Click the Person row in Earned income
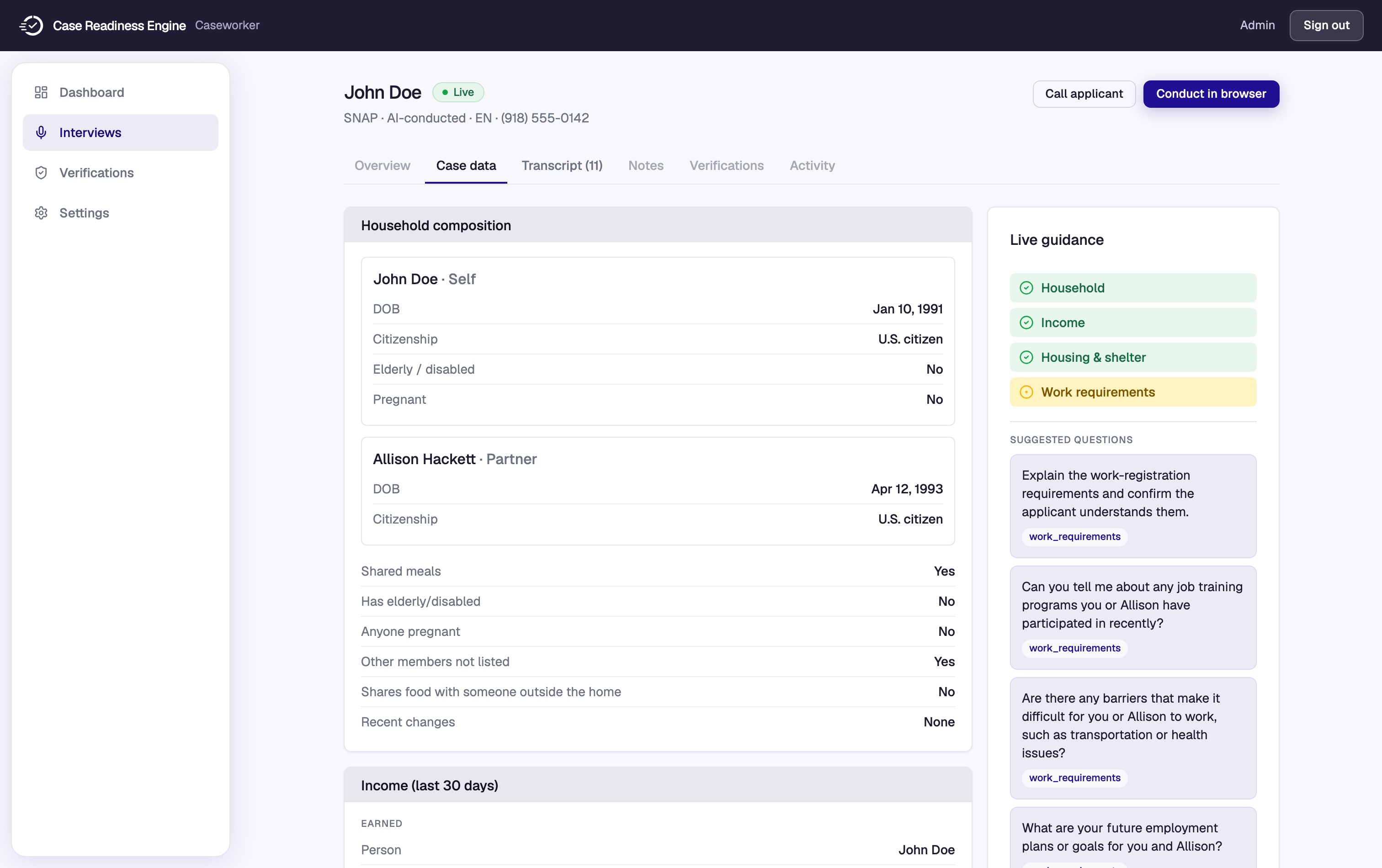The image size is (1382, 868). [x=658, y=850]
